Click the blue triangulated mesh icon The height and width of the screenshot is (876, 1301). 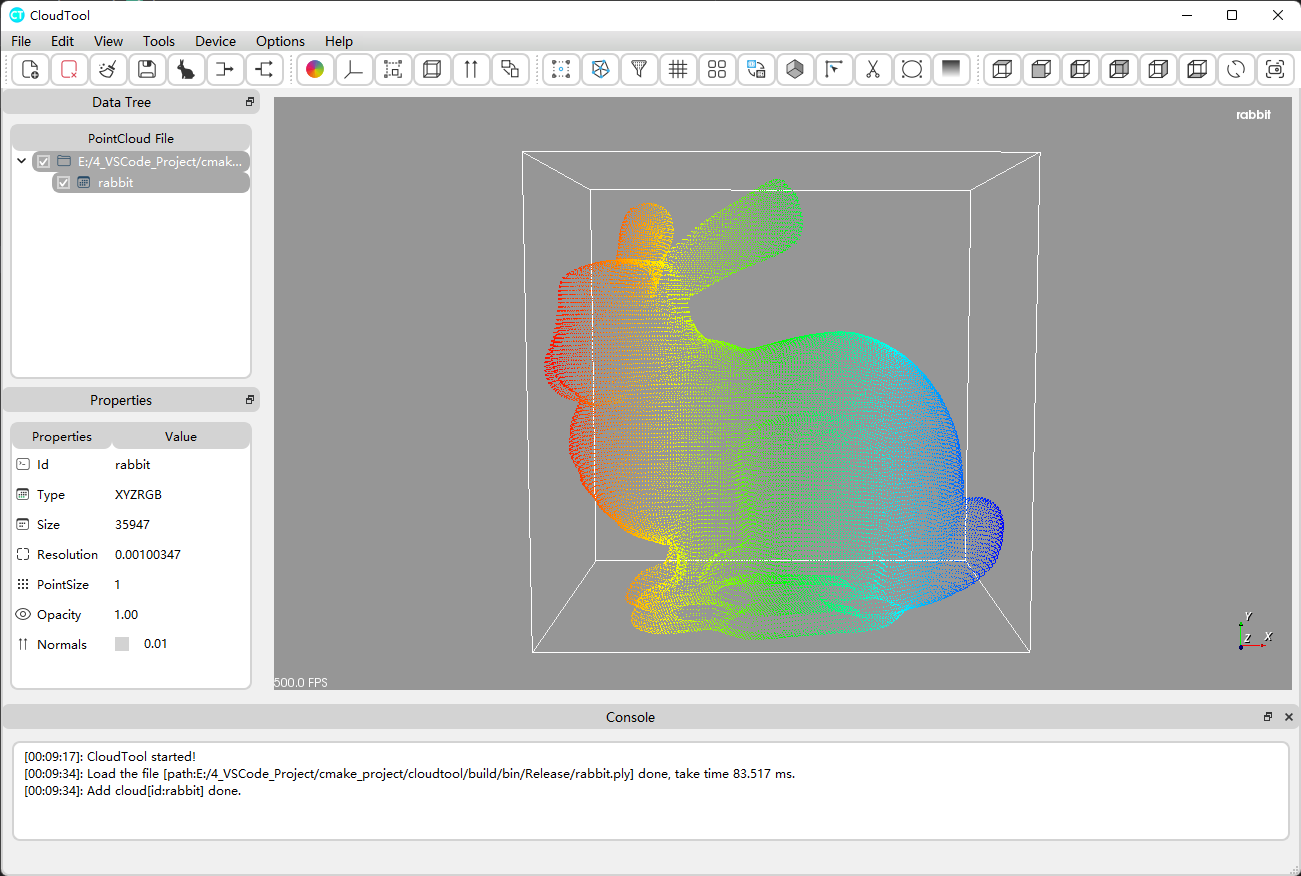click(600, 69)
